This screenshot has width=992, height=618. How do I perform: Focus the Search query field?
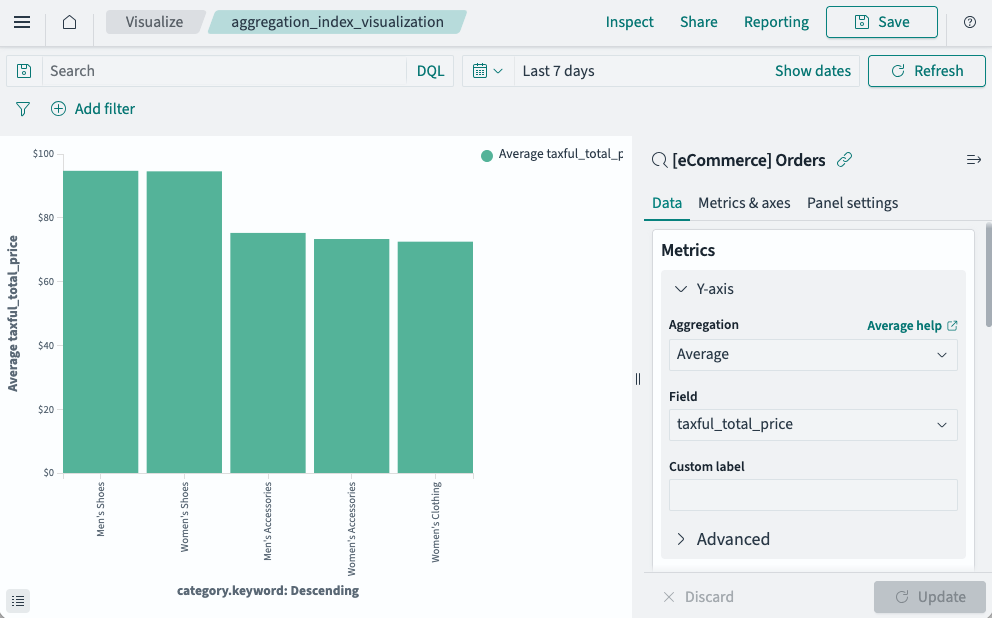[x=224, y=71]
